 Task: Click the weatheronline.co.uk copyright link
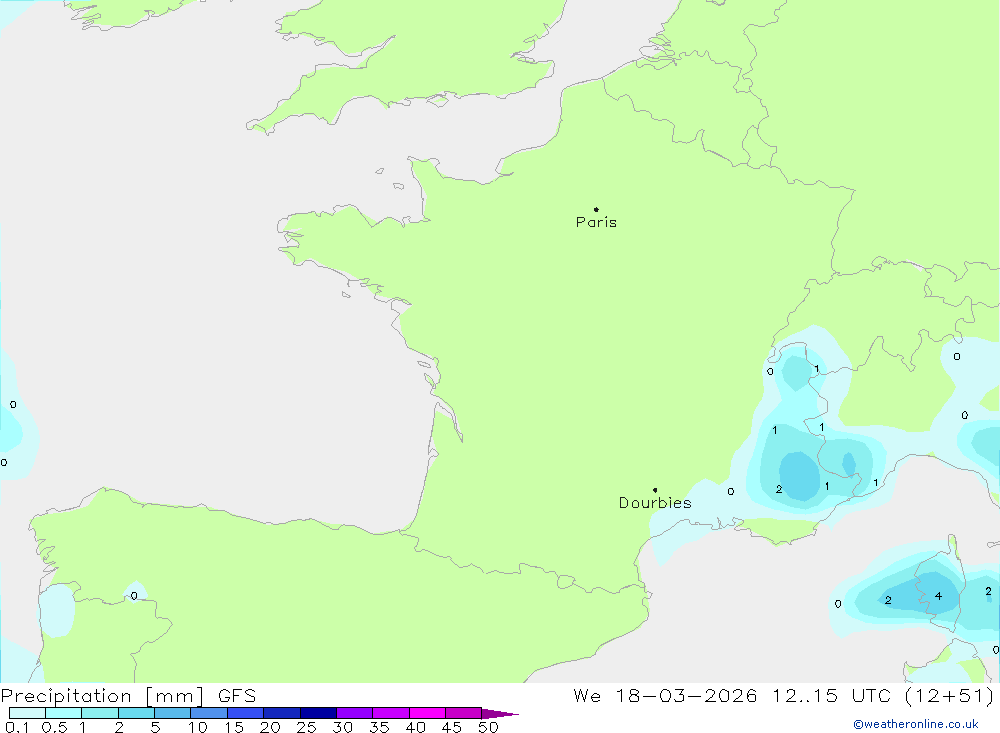coord(916,724)
